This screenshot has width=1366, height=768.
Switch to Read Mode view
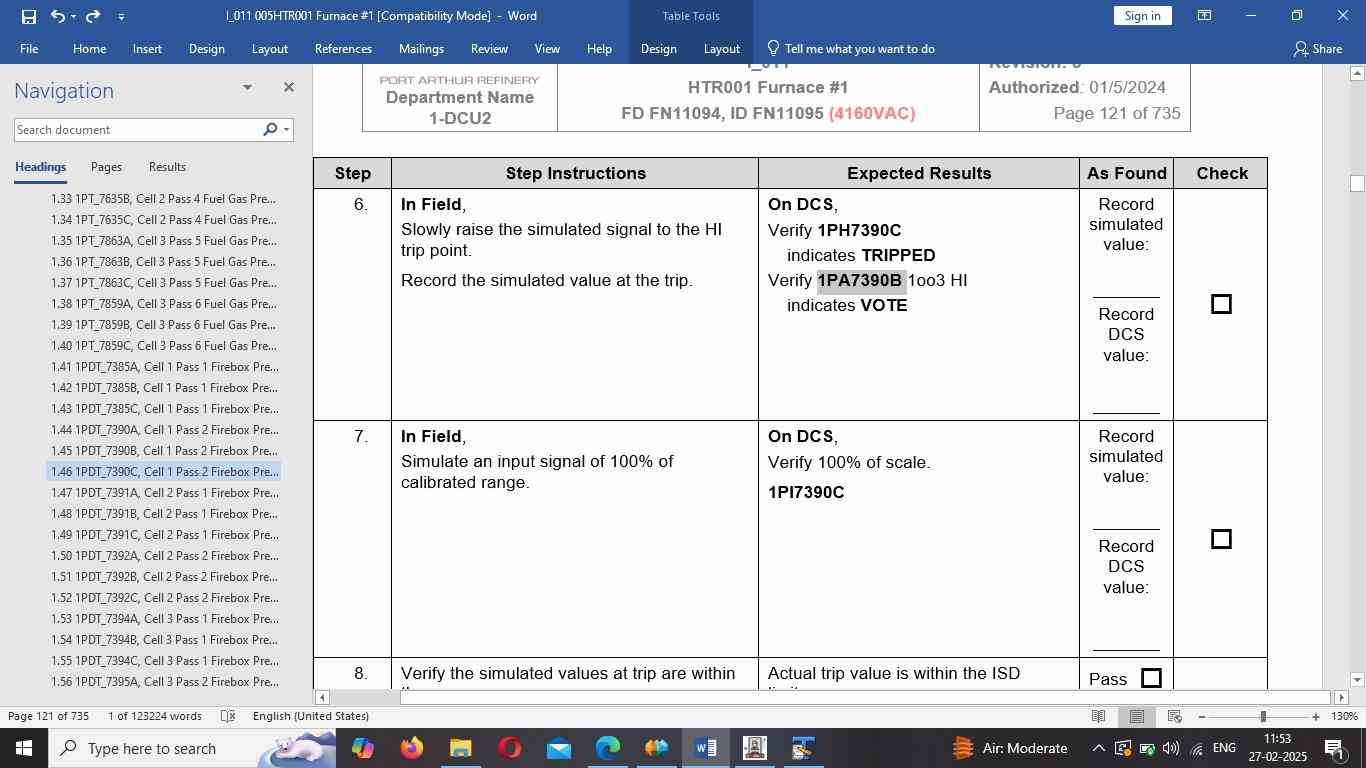pyautogui.click(x=1098, y=716)
